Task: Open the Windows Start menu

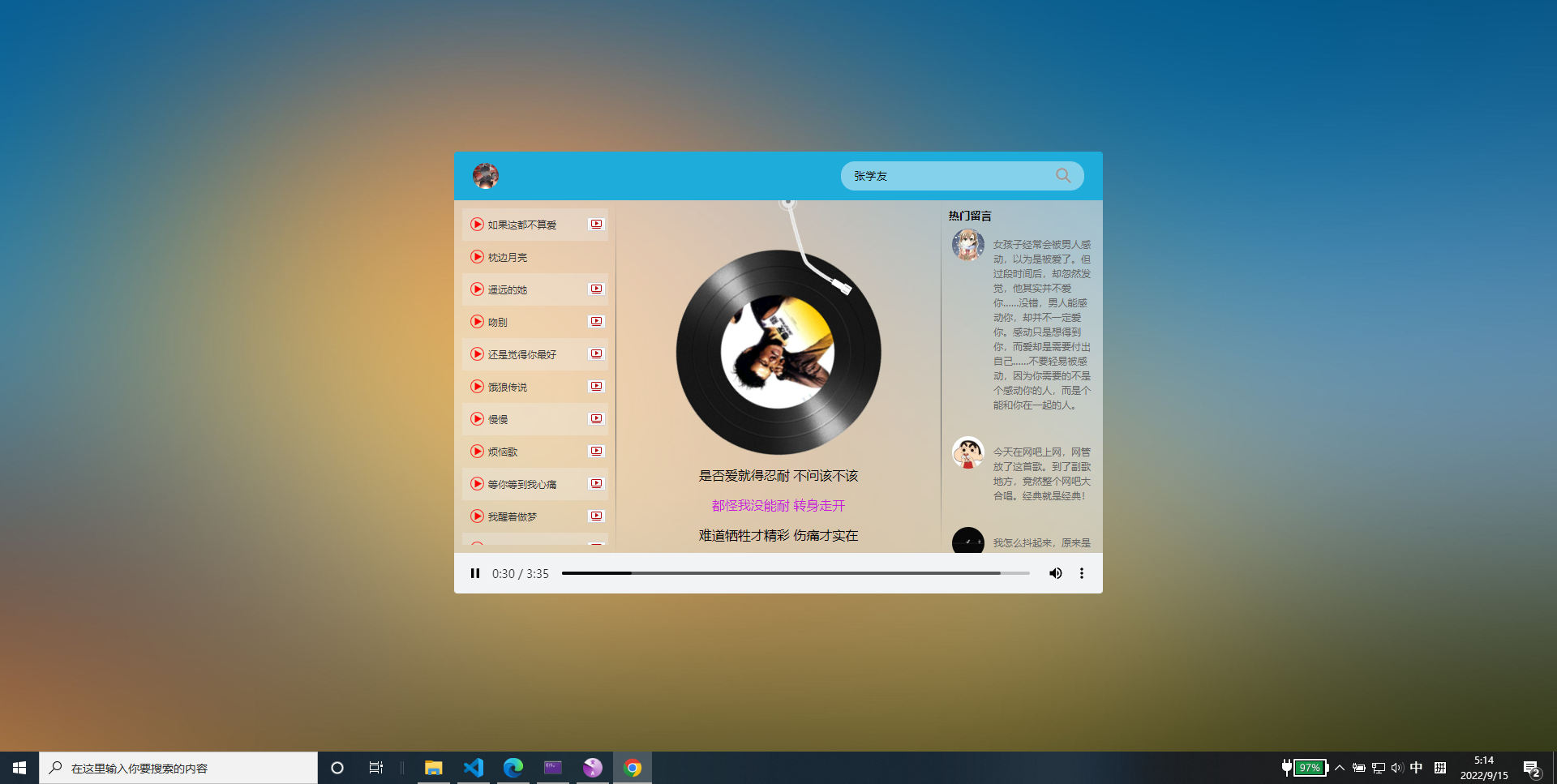Action: coord(18,767)
